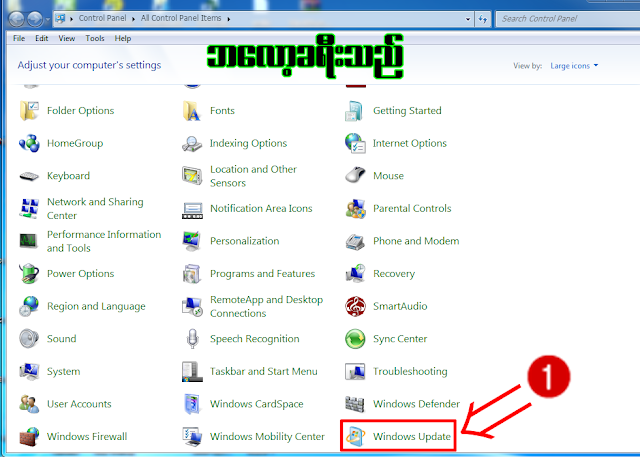Image resolution: width=640 pixels, height=457 pixels.
Task: Open the Recovery icon
Action: [355, 273]
